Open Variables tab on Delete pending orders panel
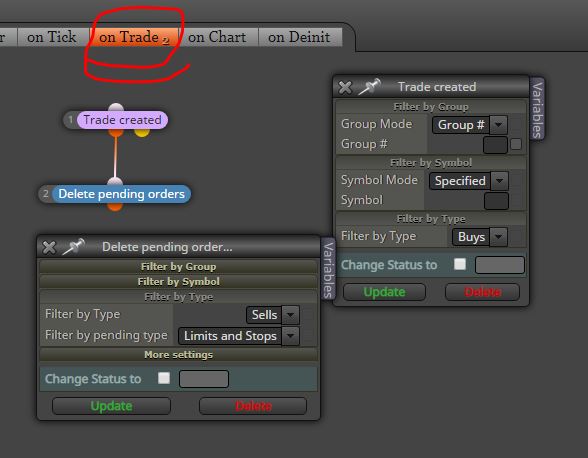 pos(328,269)
